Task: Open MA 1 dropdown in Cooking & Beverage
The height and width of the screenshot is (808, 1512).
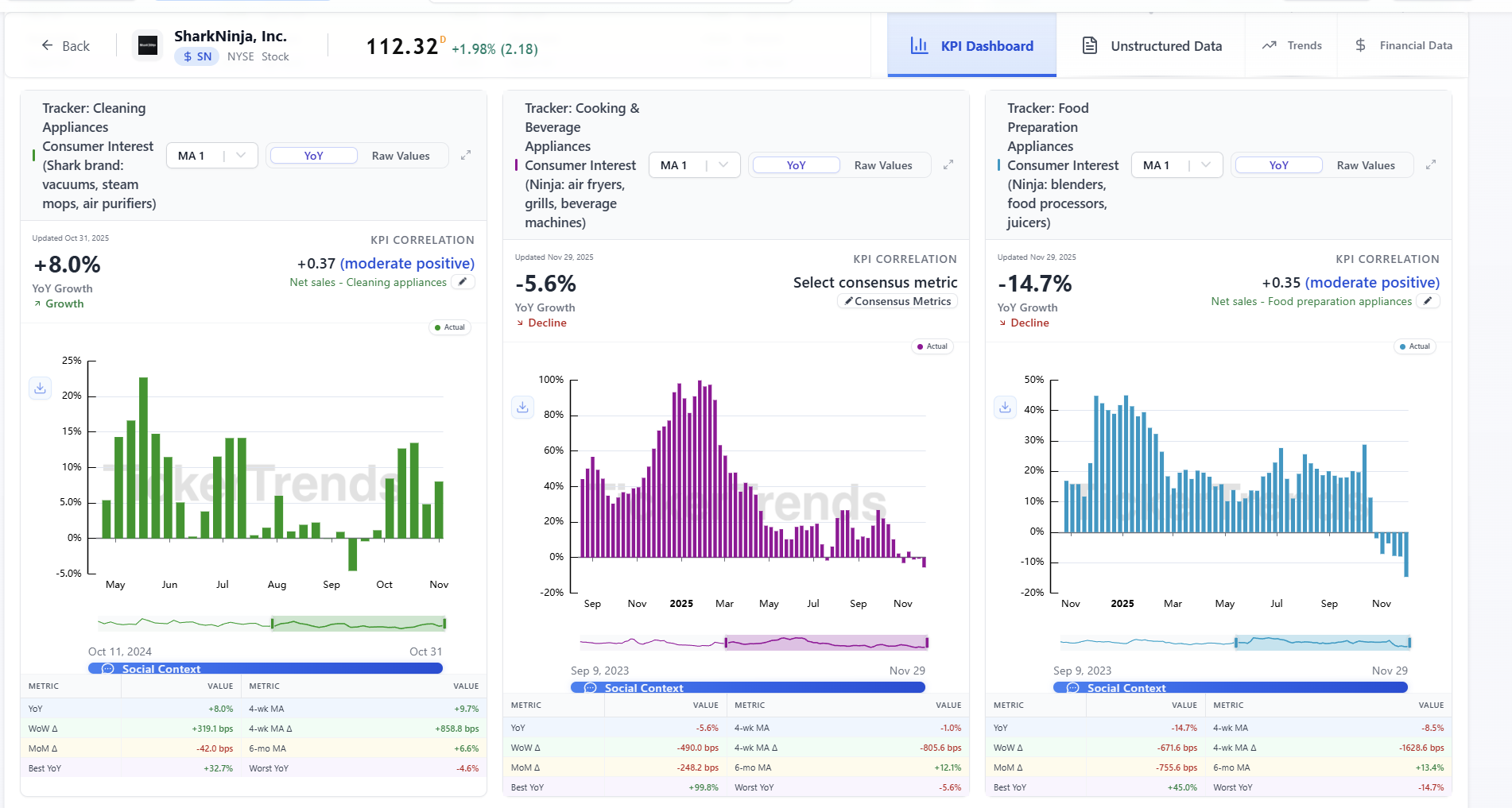Action: [x=694, y=165]
